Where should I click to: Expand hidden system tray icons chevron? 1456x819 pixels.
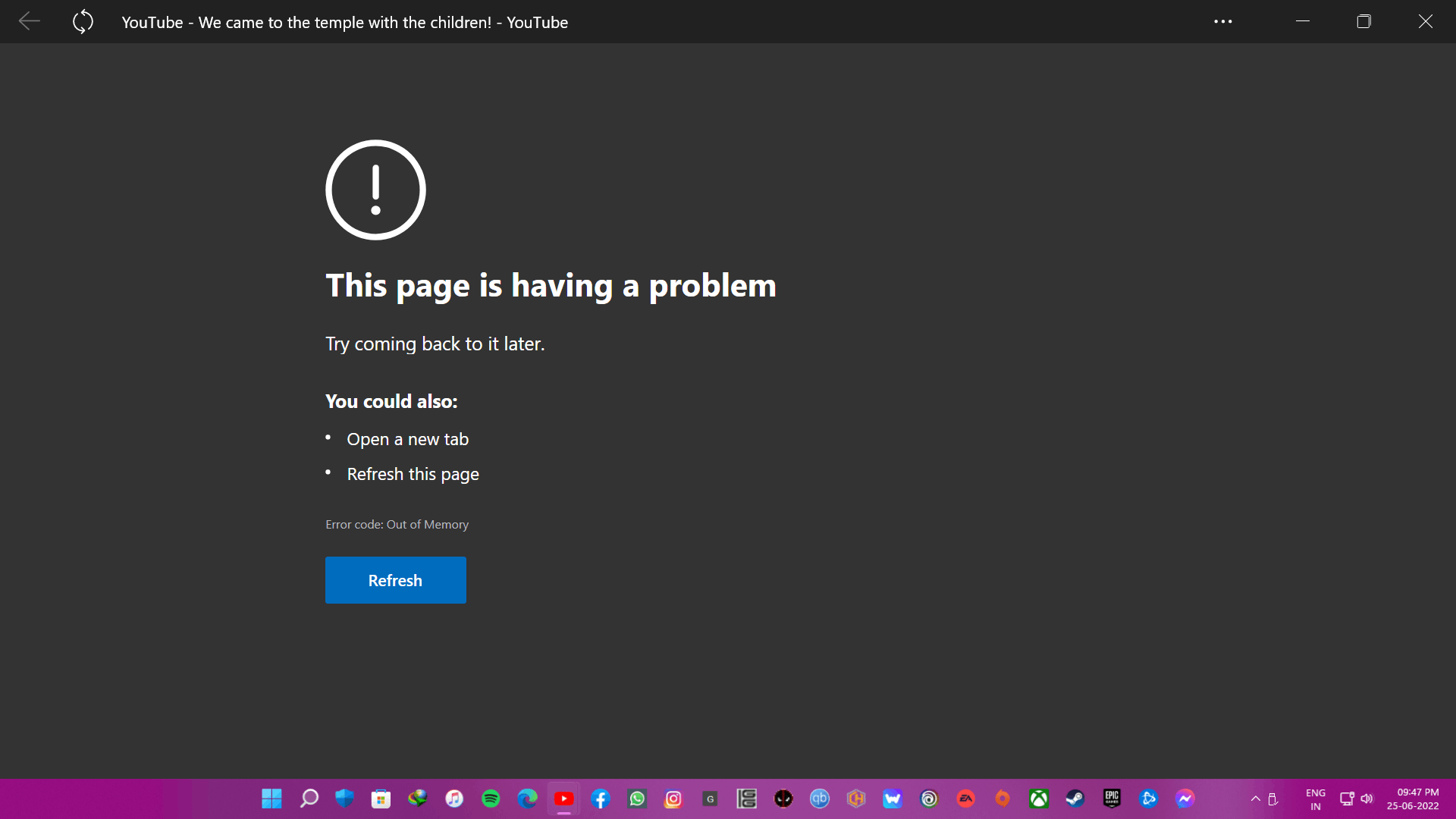tap(1255, 799)
